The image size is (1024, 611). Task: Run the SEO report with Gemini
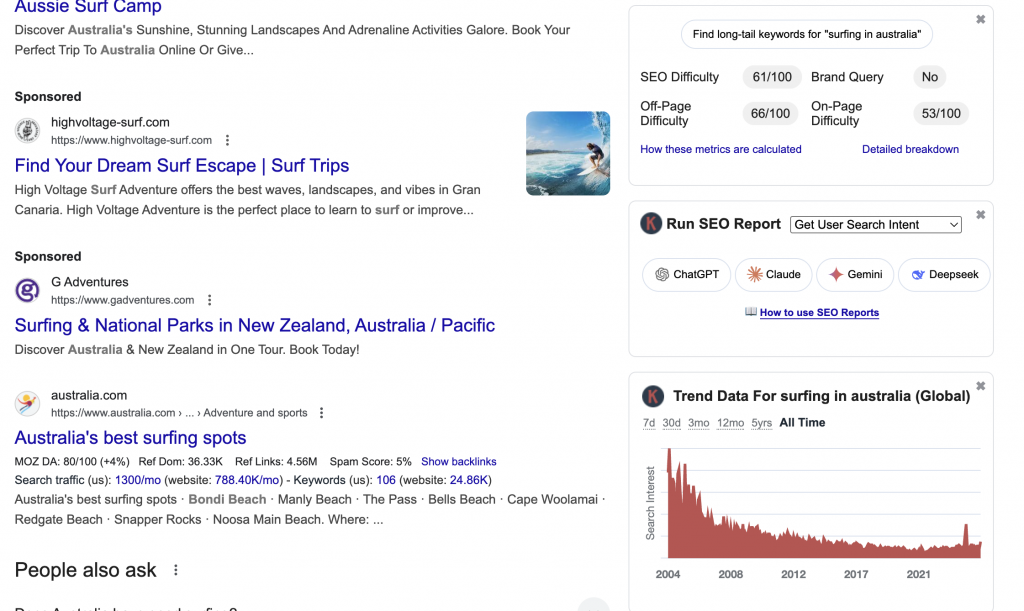click(x=855, y=274)
